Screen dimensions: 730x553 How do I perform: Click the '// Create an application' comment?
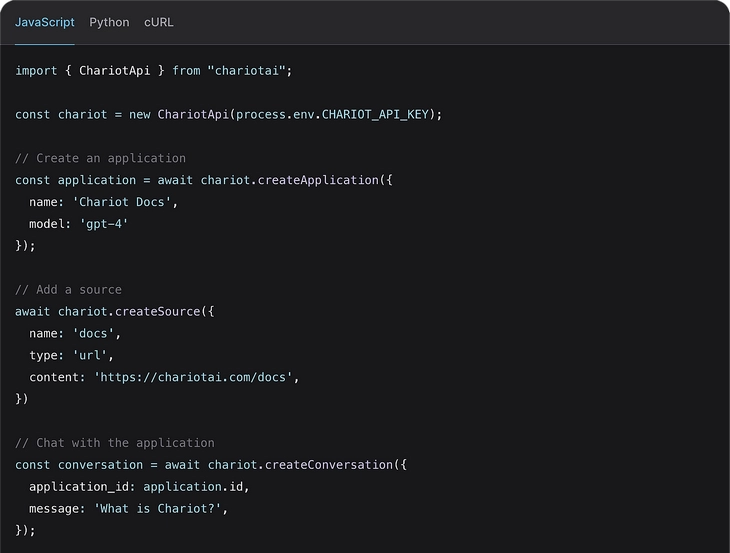[x=101, y=158]
